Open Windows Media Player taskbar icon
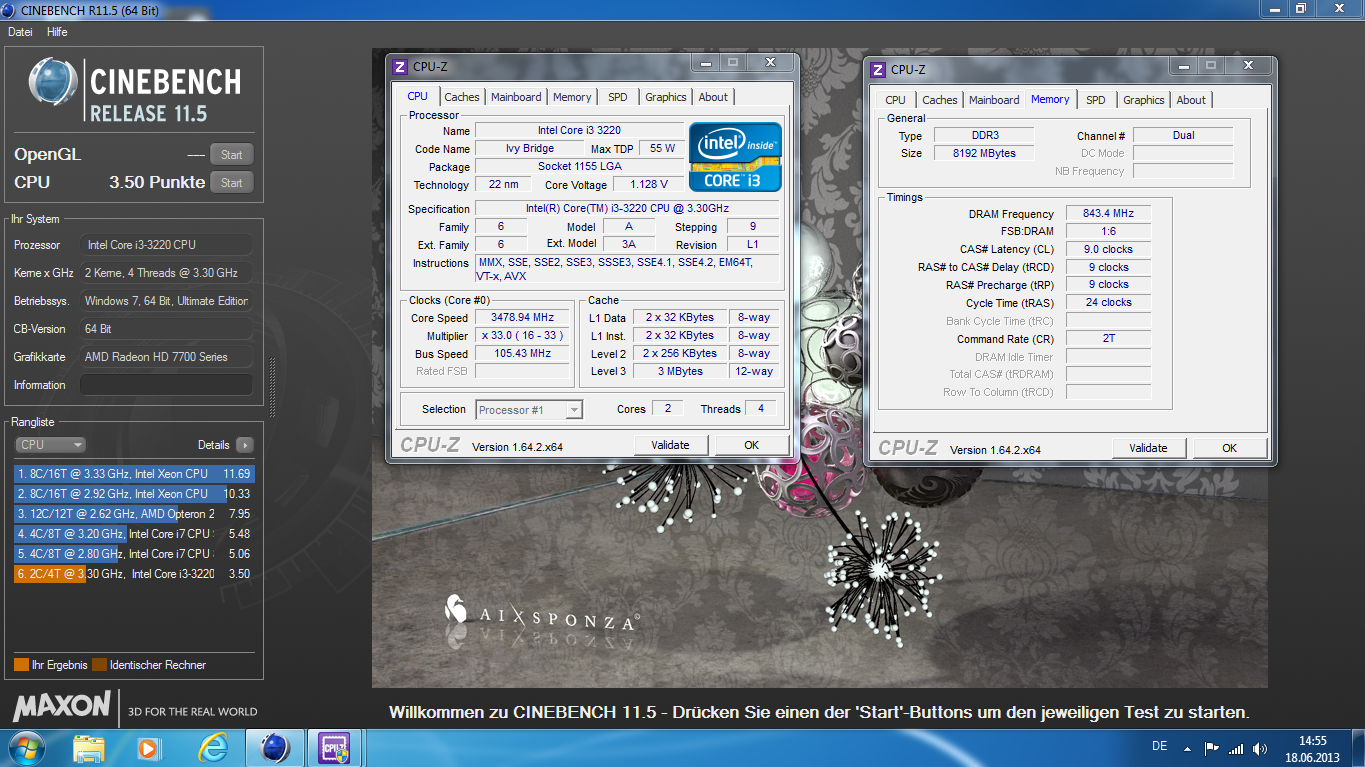The width and height of the screenshot is (1365, 767). 148,748
